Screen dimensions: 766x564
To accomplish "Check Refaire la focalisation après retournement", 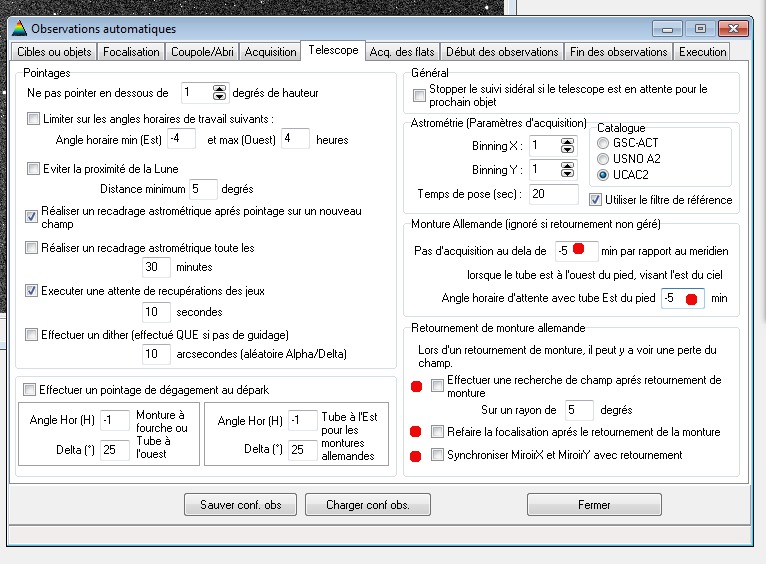I will [x=437, y=432].
